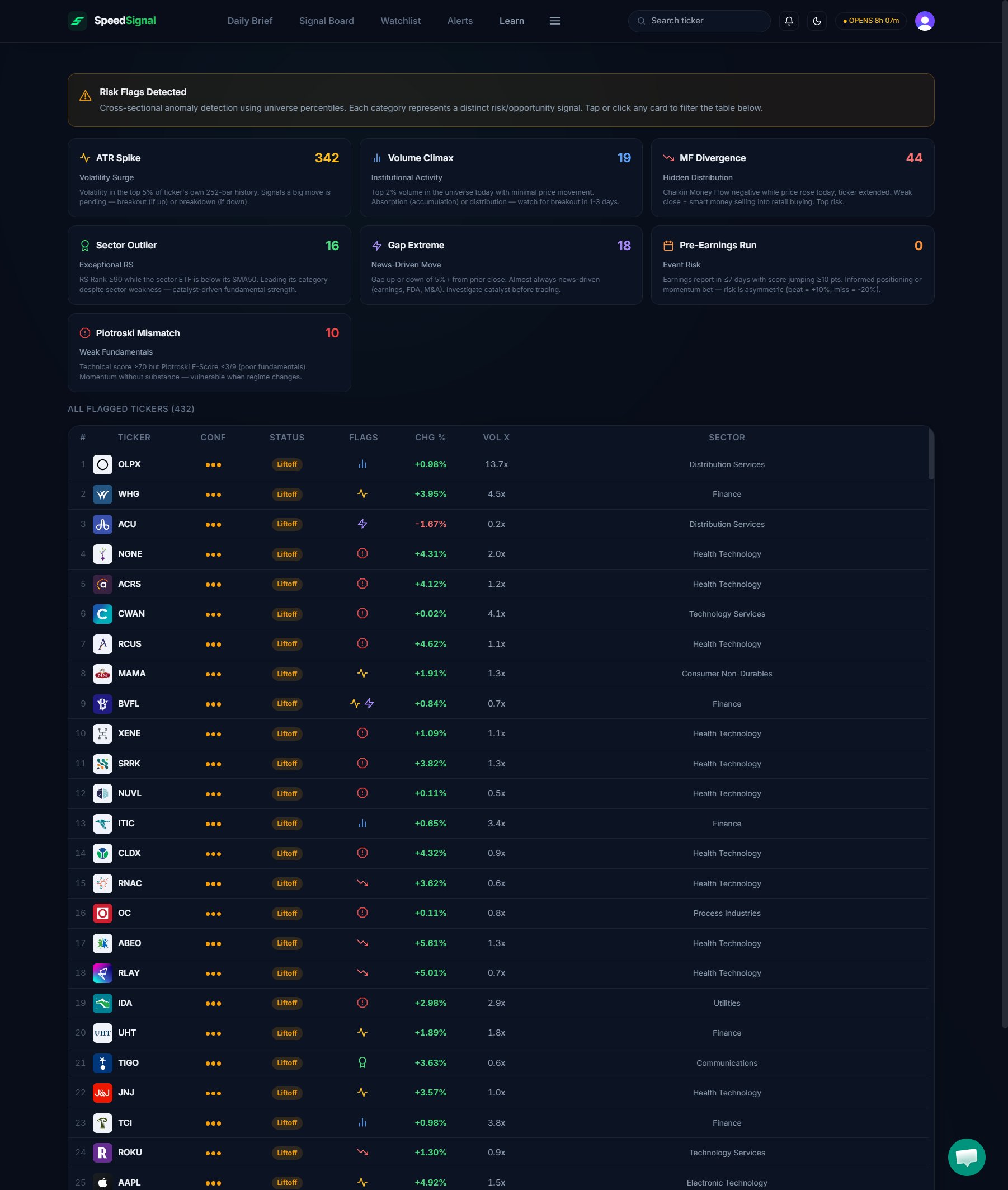Filter table by ATR Spike card
Image resolution: width=1008 pixels, height=1190 pixels.
pos(209,177)
